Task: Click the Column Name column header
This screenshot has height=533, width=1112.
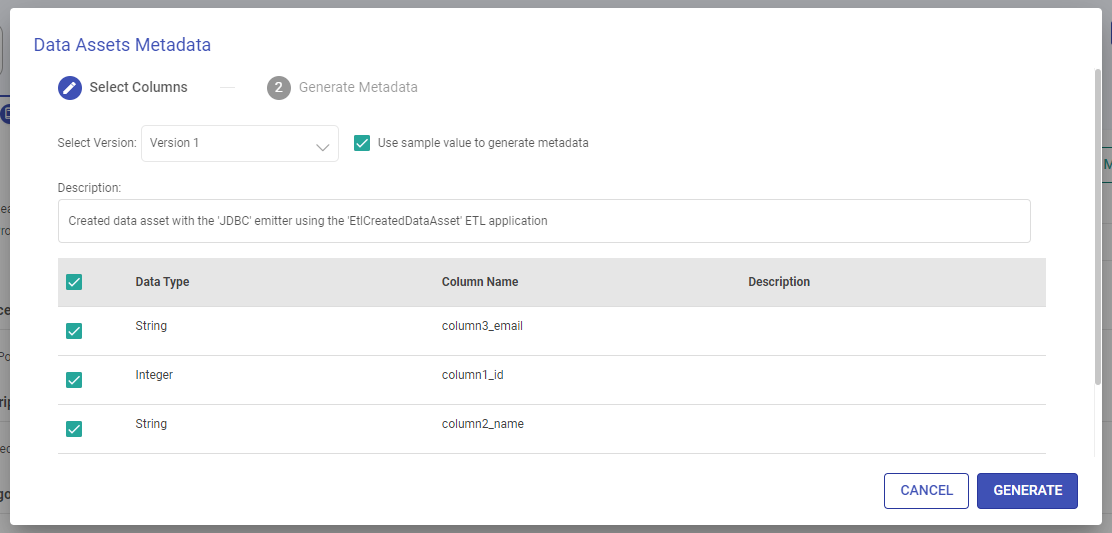Action: (x=480, y=282)
